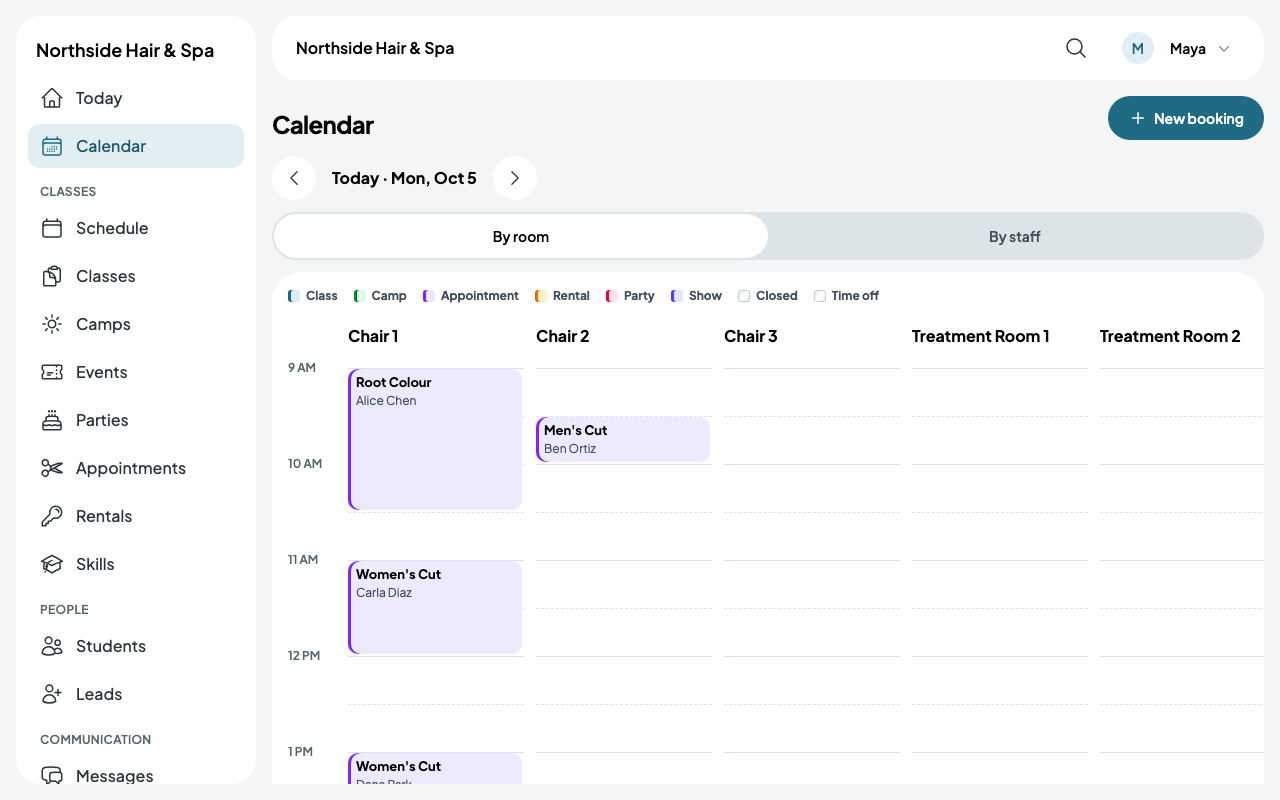Toggle the Camp legend filter

380,296
